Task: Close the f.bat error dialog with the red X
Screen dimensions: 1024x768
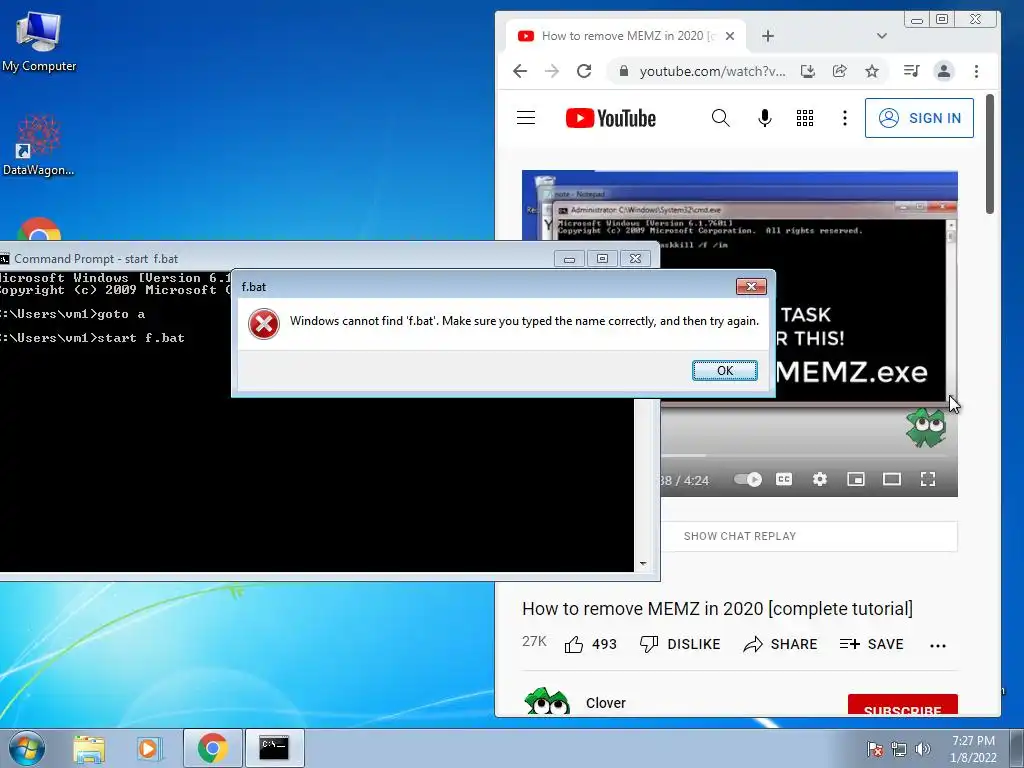Action: [751, 287]
